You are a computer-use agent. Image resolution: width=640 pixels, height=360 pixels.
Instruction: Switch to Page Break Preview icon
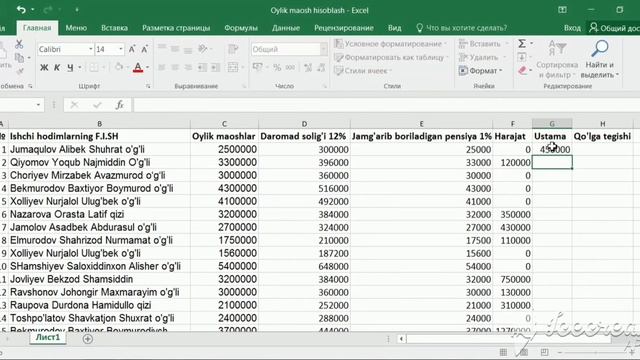[x=544, y=352]
